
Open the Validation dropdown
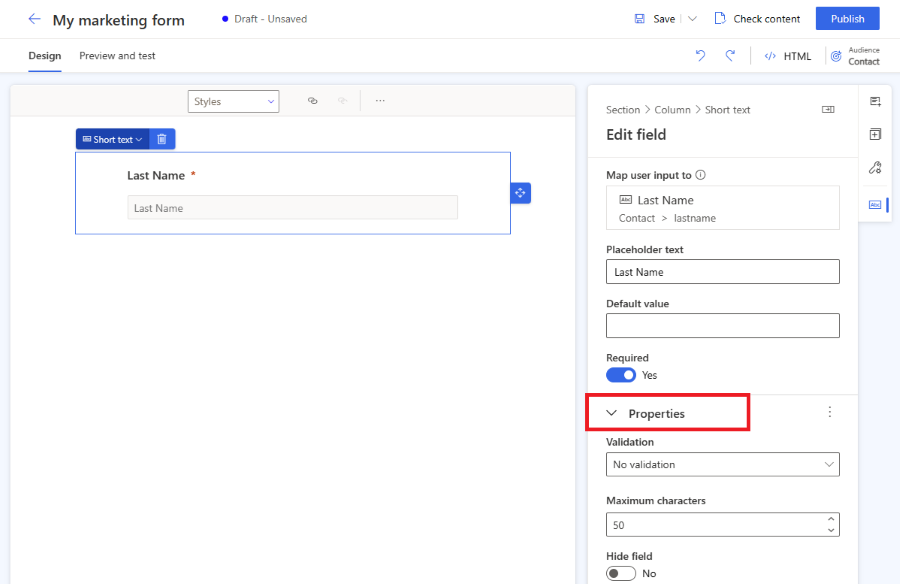(x=722, y=464)
